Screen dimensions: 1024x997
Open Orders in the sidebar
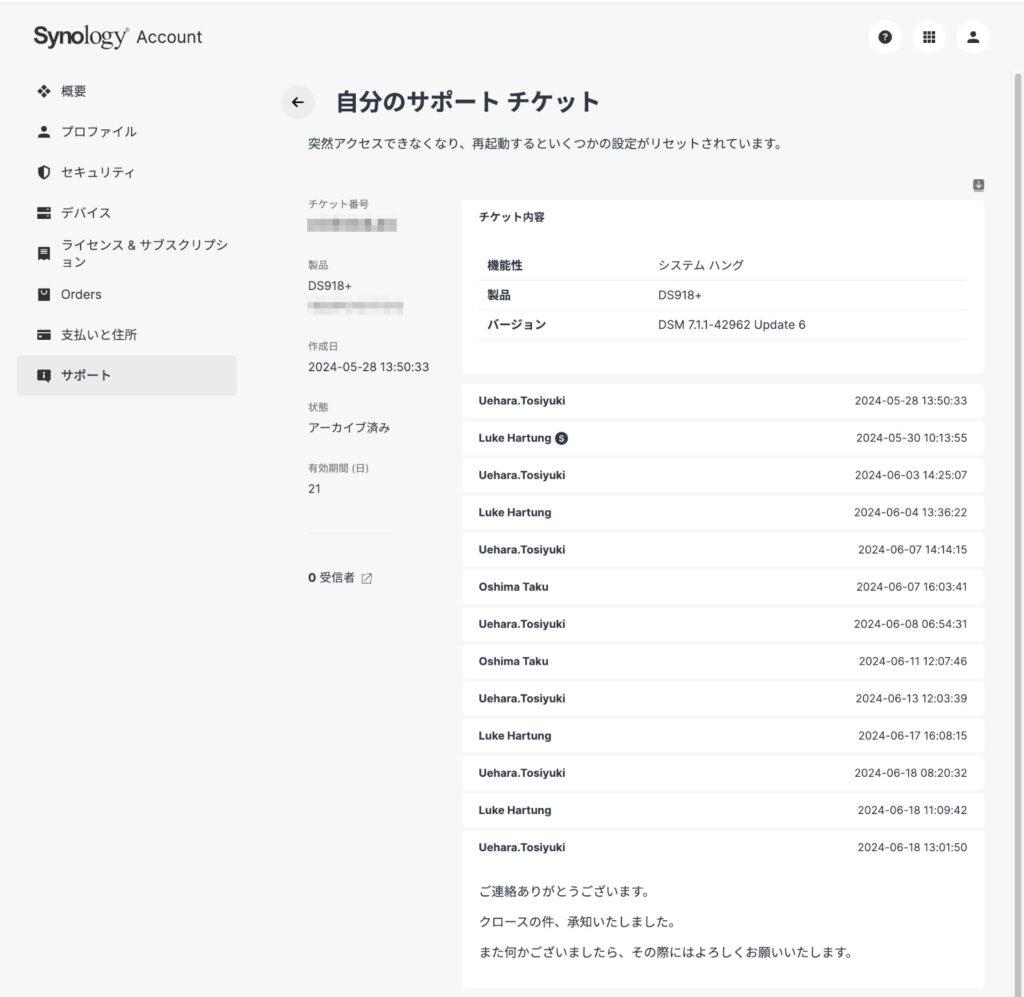coord(127,294)
